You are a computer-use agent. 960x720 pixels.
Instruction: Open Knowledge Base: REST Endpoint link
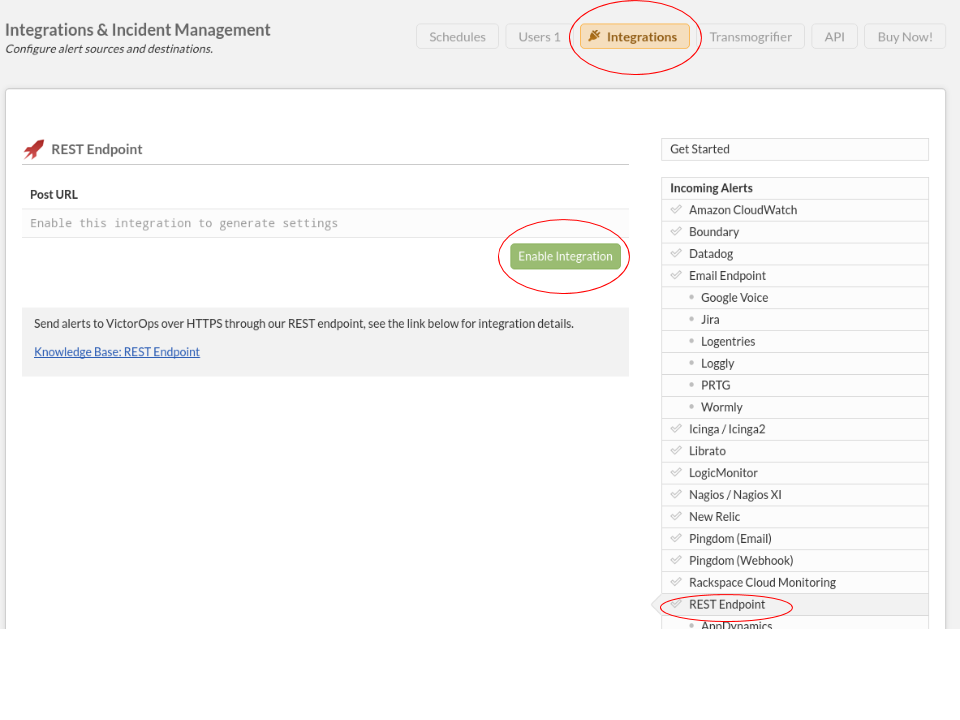click(117, 352)
